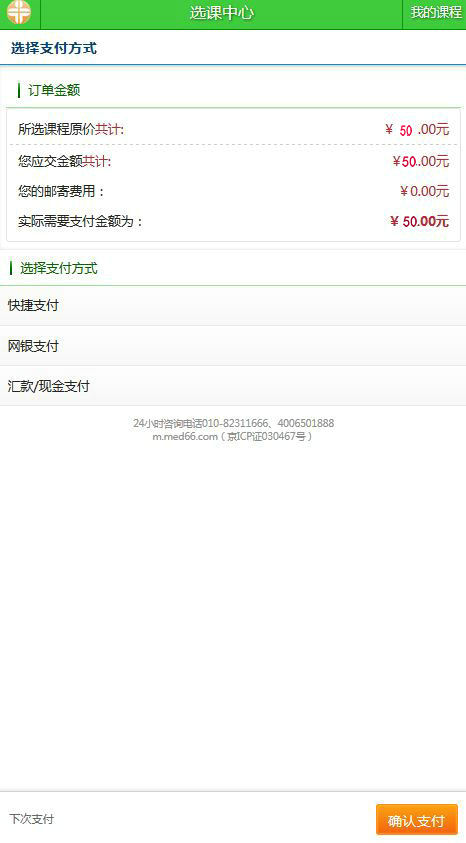Click the 所选课程原价共计 row label
The height and width of the screenshot is (843, 466).
point(71,130)
